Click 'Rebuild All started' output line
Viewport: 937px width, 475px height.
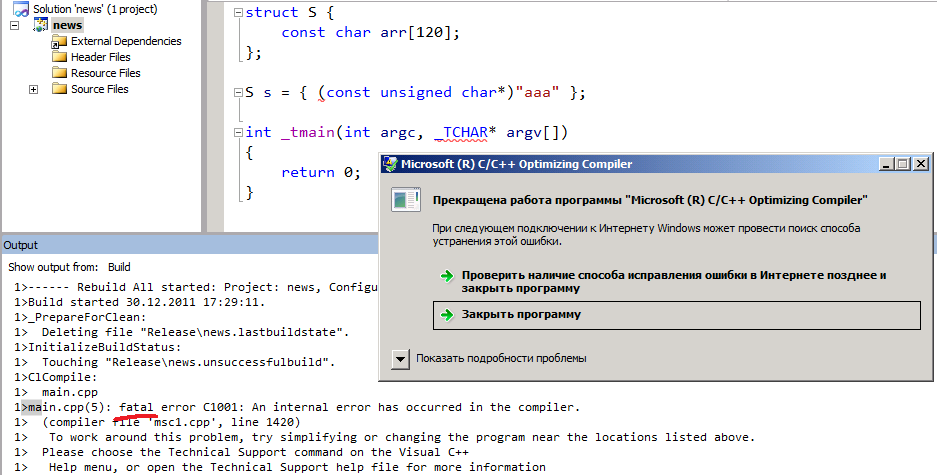196,287
